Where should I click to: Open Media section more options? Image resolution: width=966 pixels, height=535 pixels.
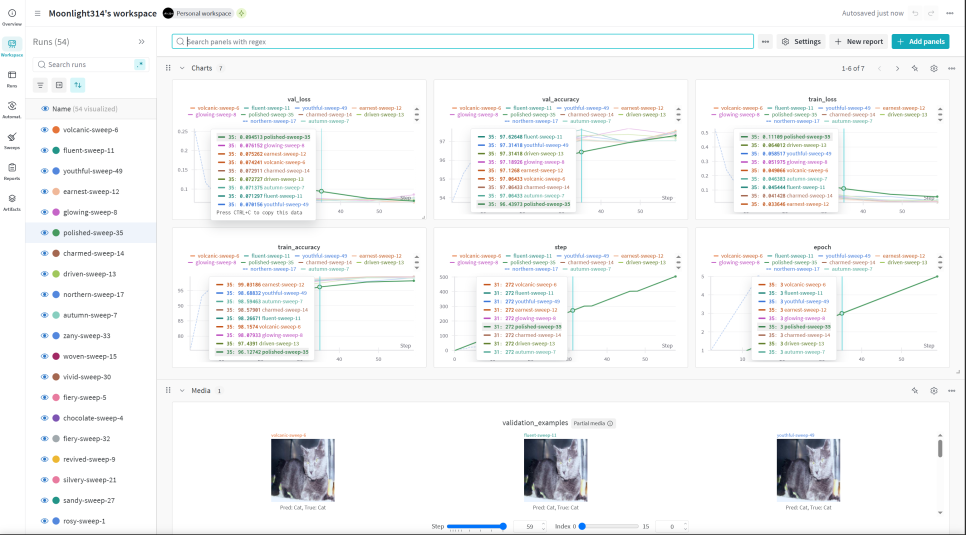pyautogui.click(x=951, y=391)
